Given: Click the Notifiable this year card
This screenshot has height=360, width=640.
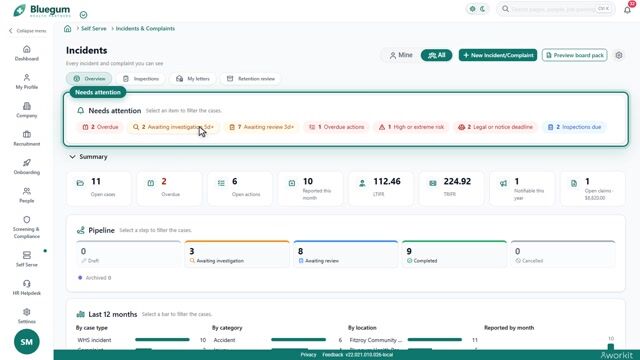Looking at the screenshot, I should point(522,188).
